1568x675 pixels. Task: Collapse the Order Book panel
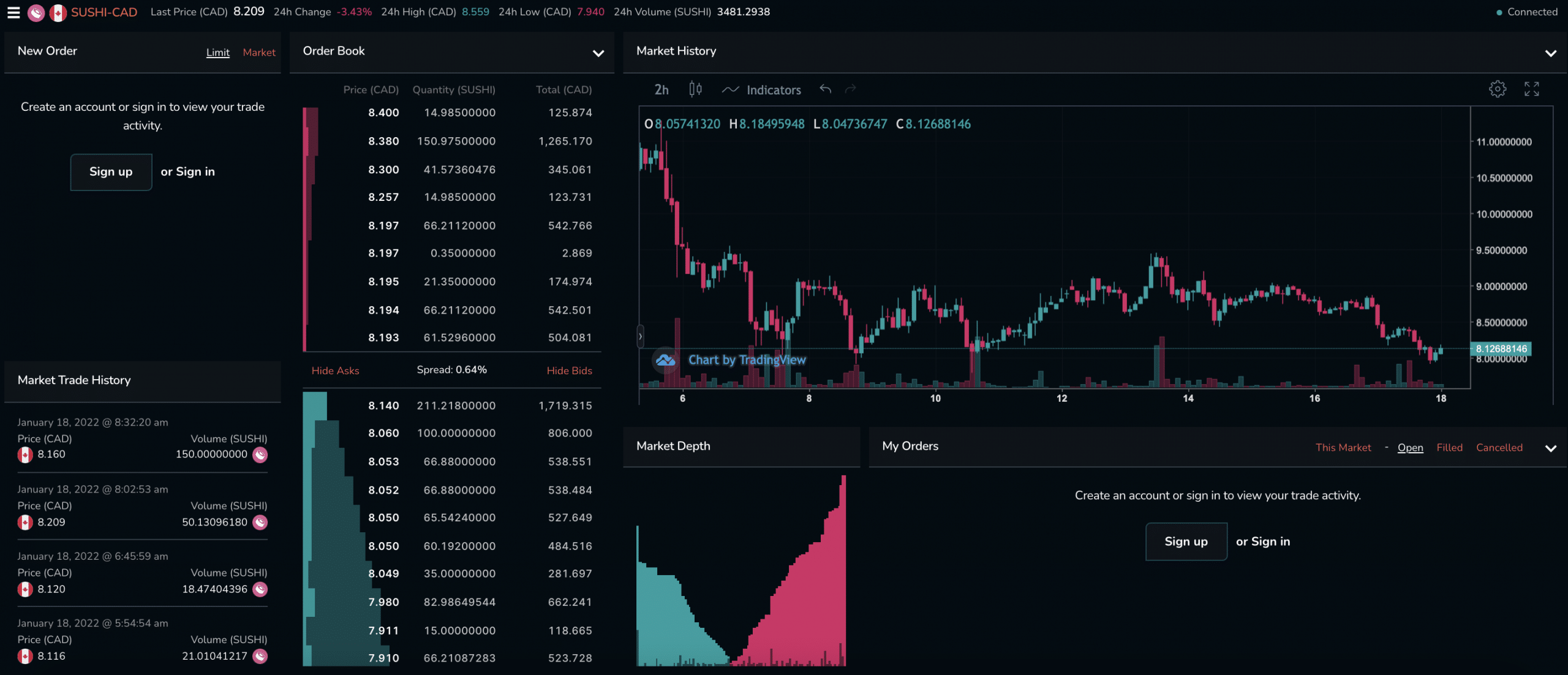point(598,53)
